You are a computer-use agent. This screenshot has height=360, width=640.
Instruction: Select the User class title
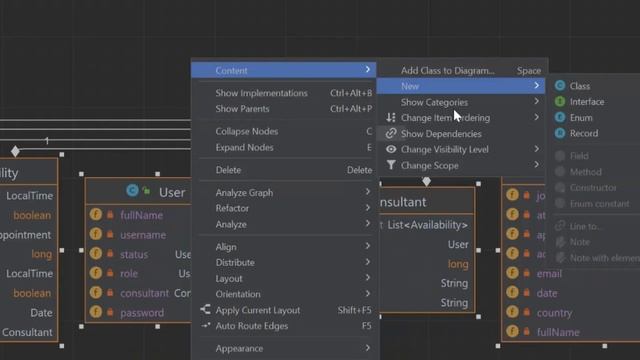pyautogui.click(x=172, y=192)
